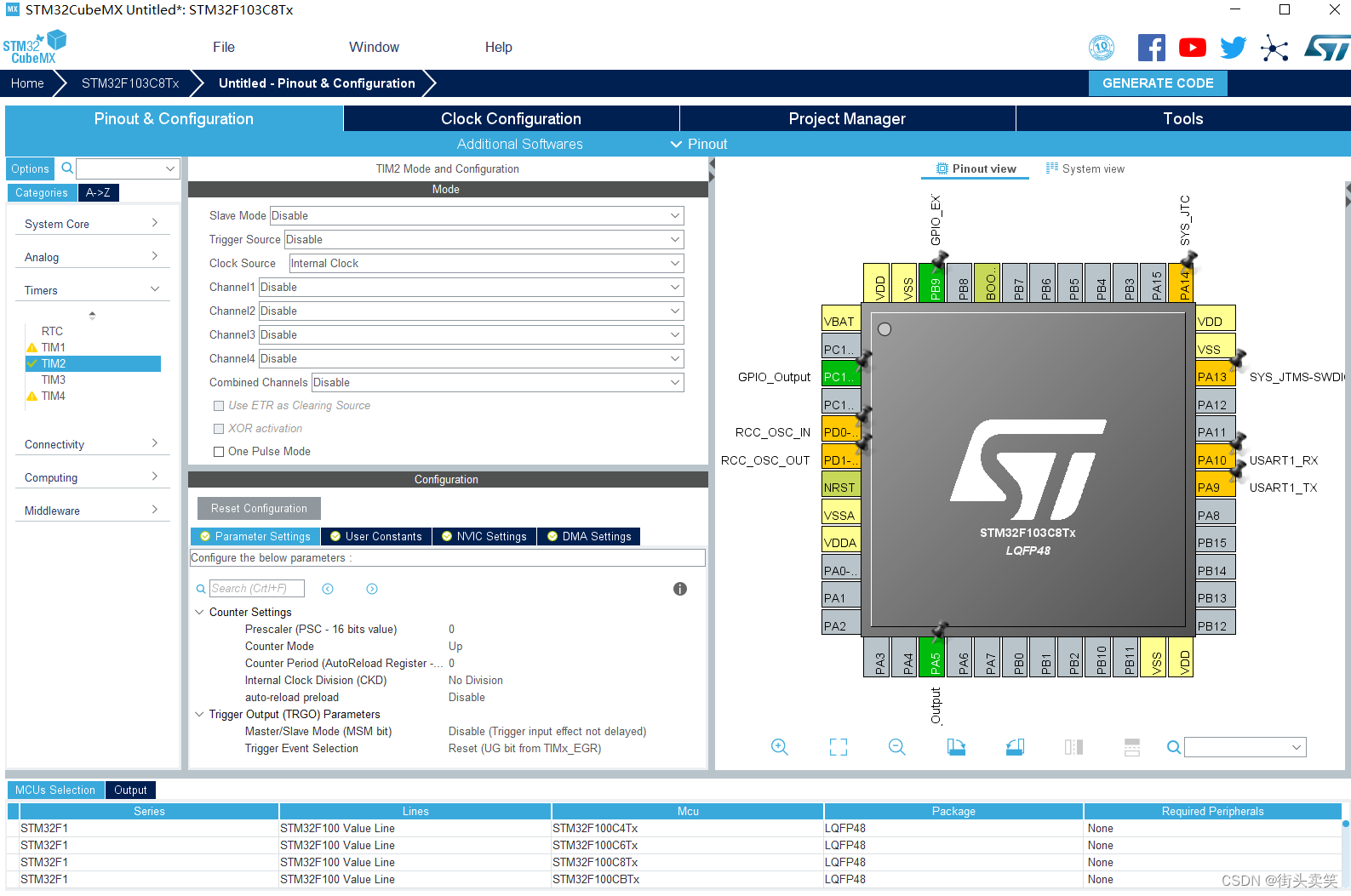Click the ST logo in top right
The height and width of the screenshot is (896, 1351).
(1327, 48)
